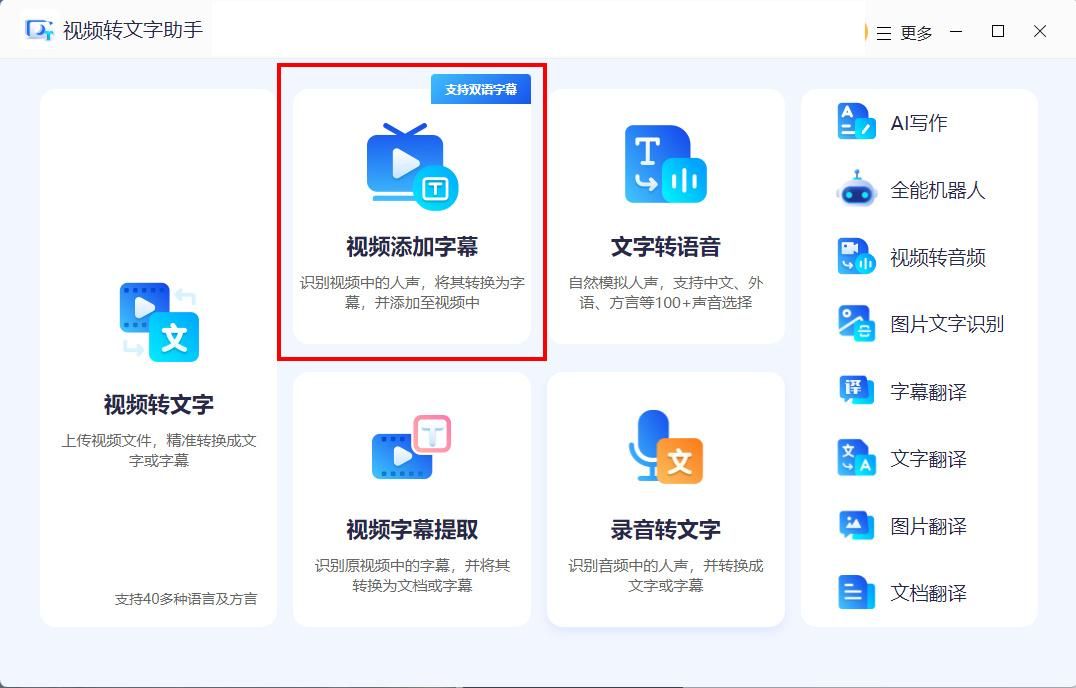1076x688 pixels.
Task: Click text 支持40多种语言及方言
Action: coord(185,599)
